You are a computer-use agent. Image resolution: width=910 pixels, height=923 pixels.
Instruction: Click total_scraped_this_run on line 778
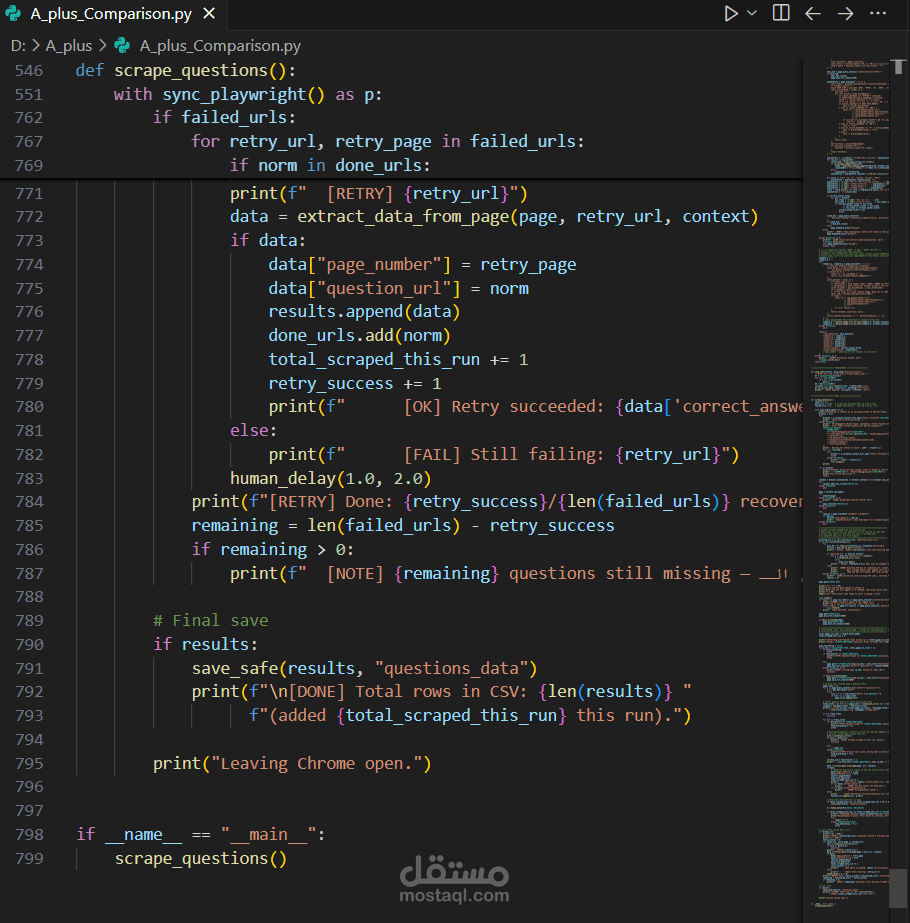click(374, 360)
